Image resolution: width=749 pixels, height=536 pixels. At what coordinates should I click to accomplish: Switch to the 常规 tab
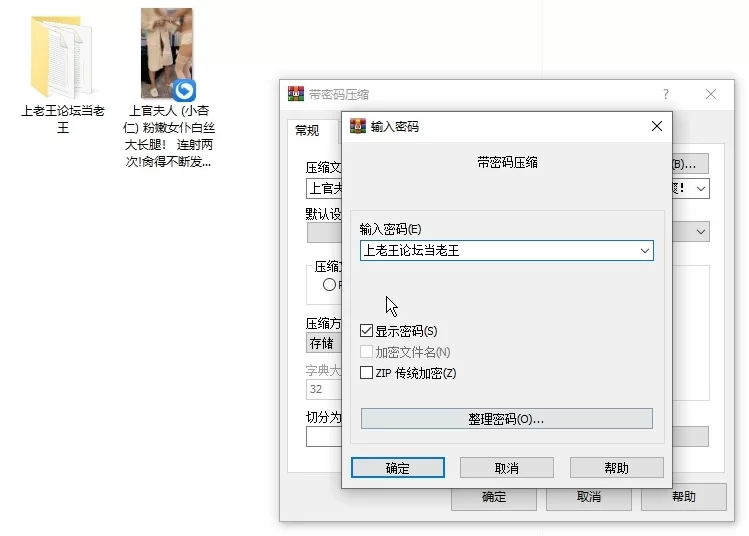click(307, 131)
